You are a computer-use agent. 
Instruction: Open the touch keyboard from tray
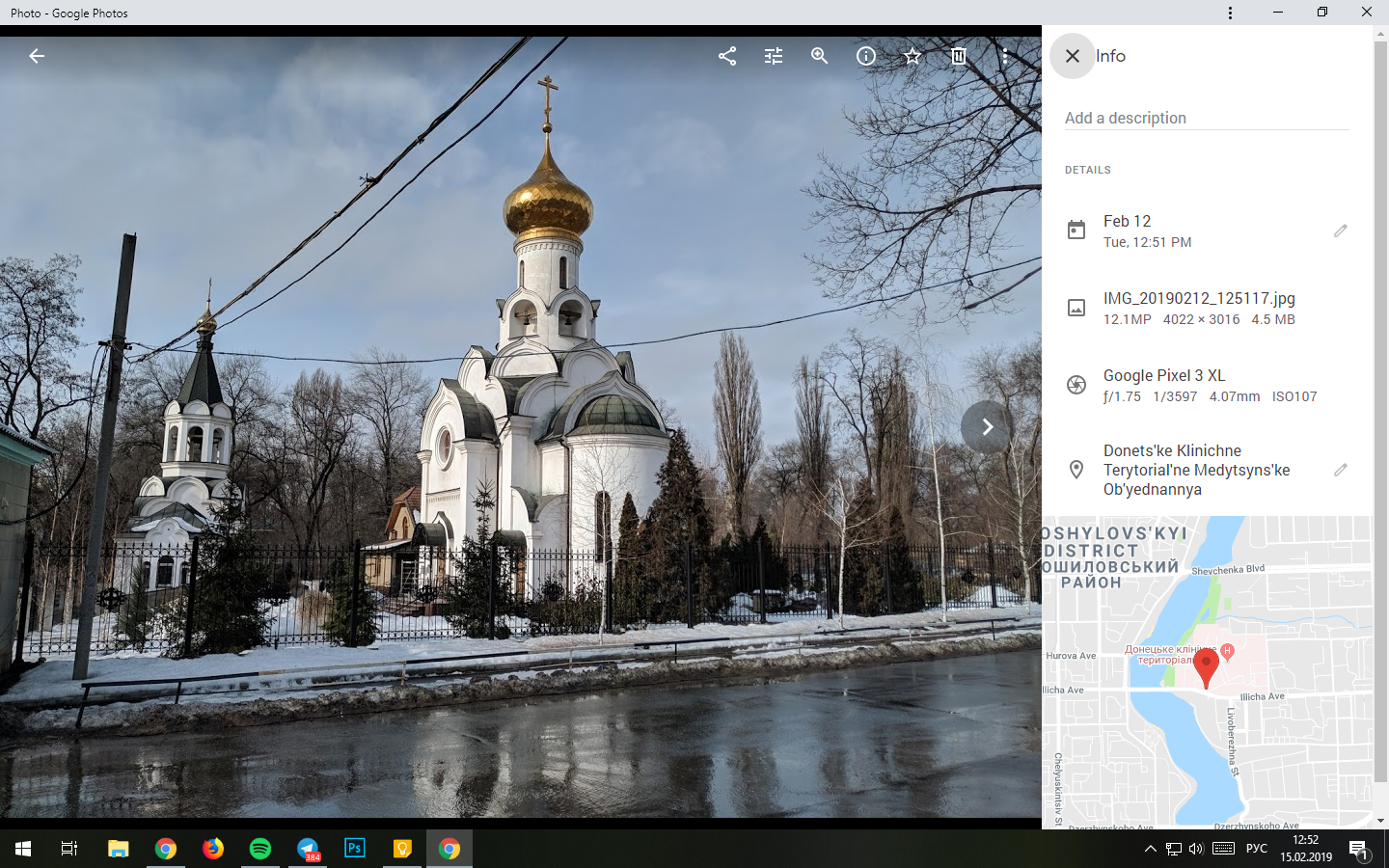pos(1223,849)
